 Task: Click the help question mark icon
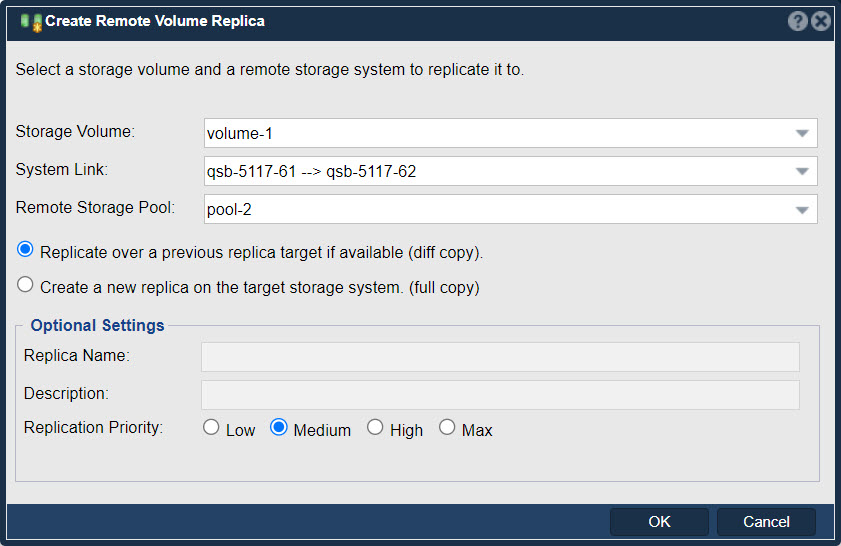tap(798, 21)
